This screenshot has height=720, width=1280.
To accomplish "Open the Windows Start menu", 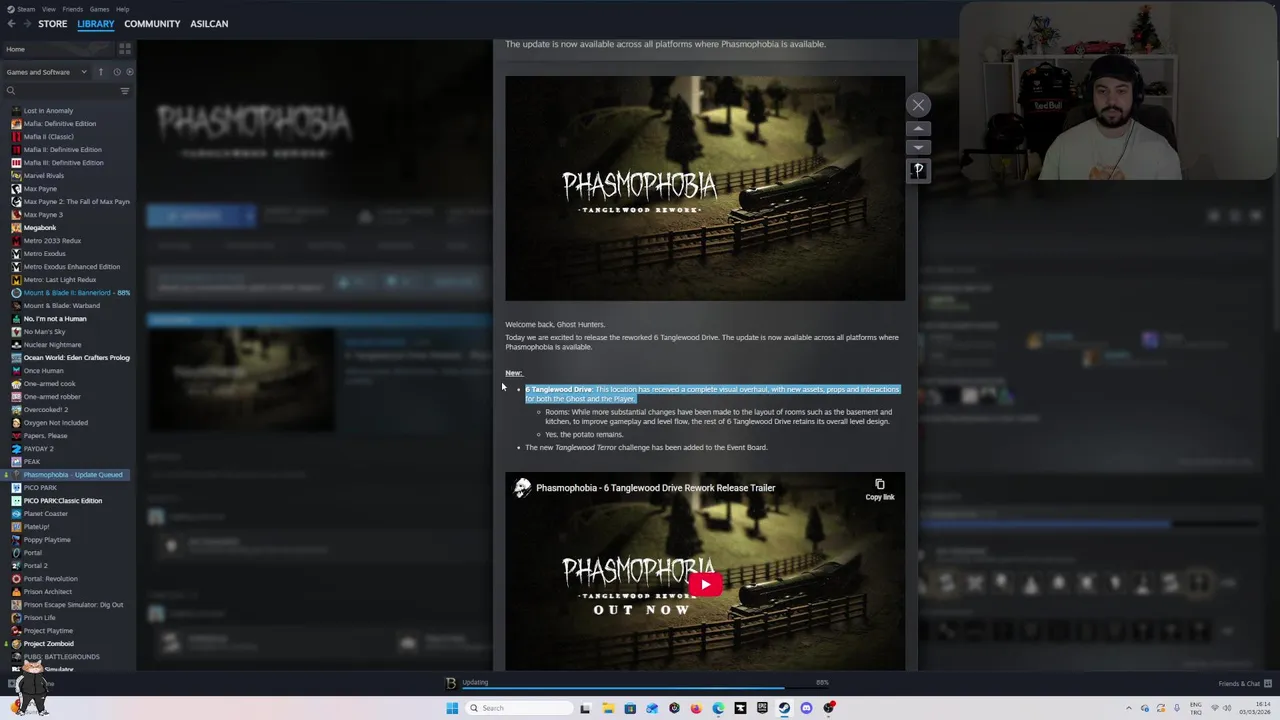I will 452,708.
